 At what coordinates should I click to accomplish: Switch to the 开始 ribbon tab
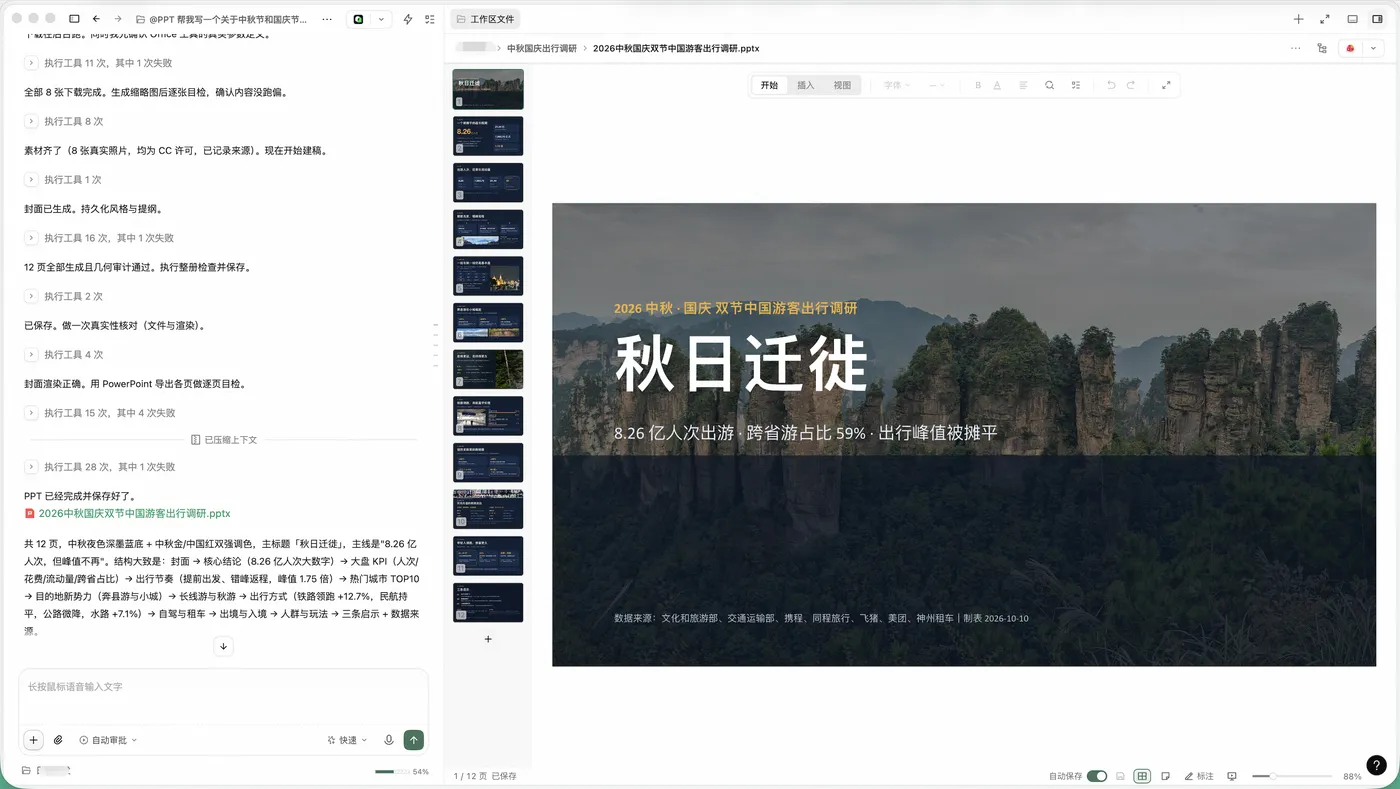click(x=769, y=85)
